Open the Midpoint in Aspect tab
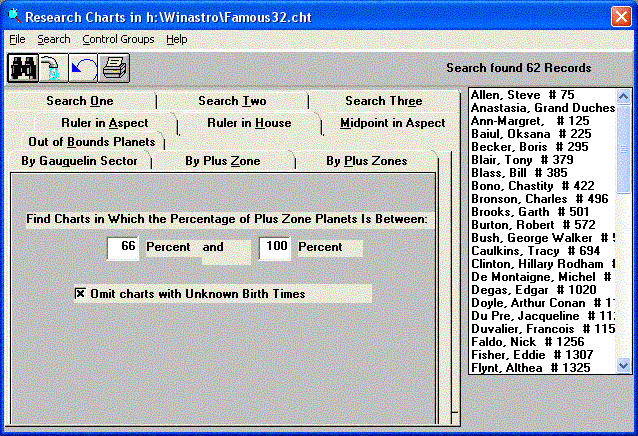This screenshot has width=638, height=436. [x=392, y=123]
